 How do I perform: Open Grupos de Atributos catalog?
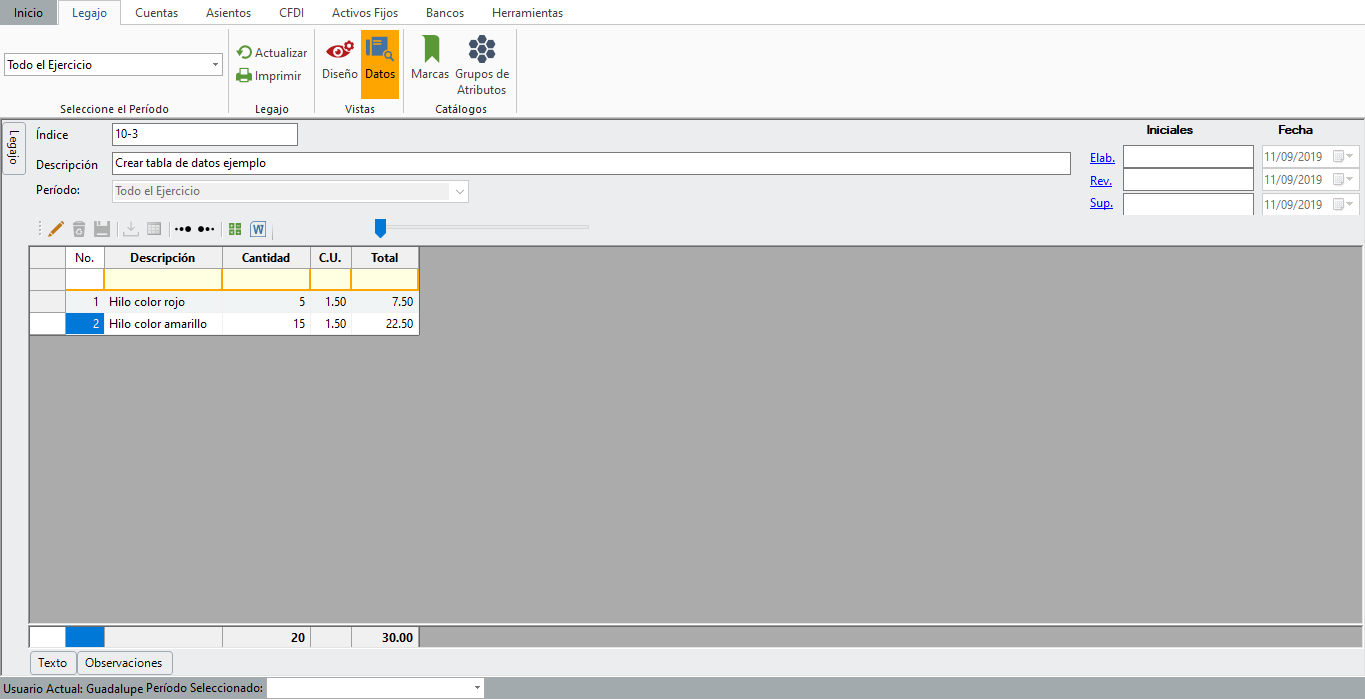(x=482, y=65)
